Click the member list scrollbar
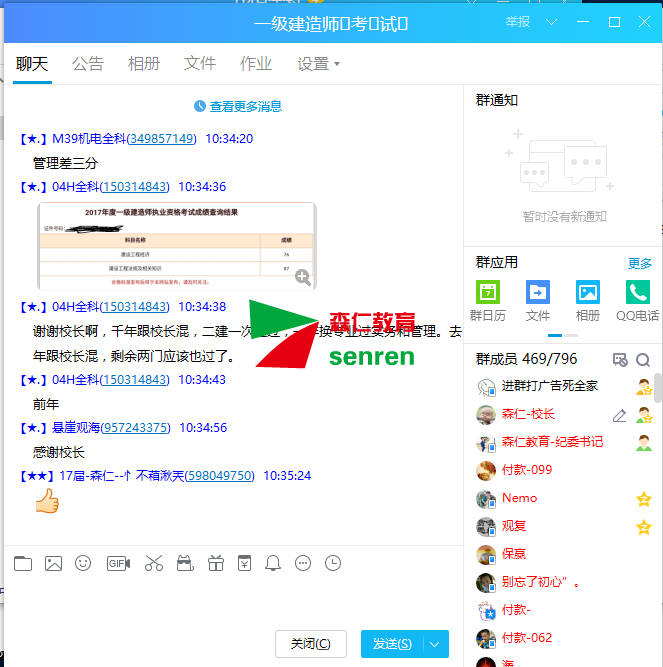Screen dimensions: 663x667 (x=658, y=388)
